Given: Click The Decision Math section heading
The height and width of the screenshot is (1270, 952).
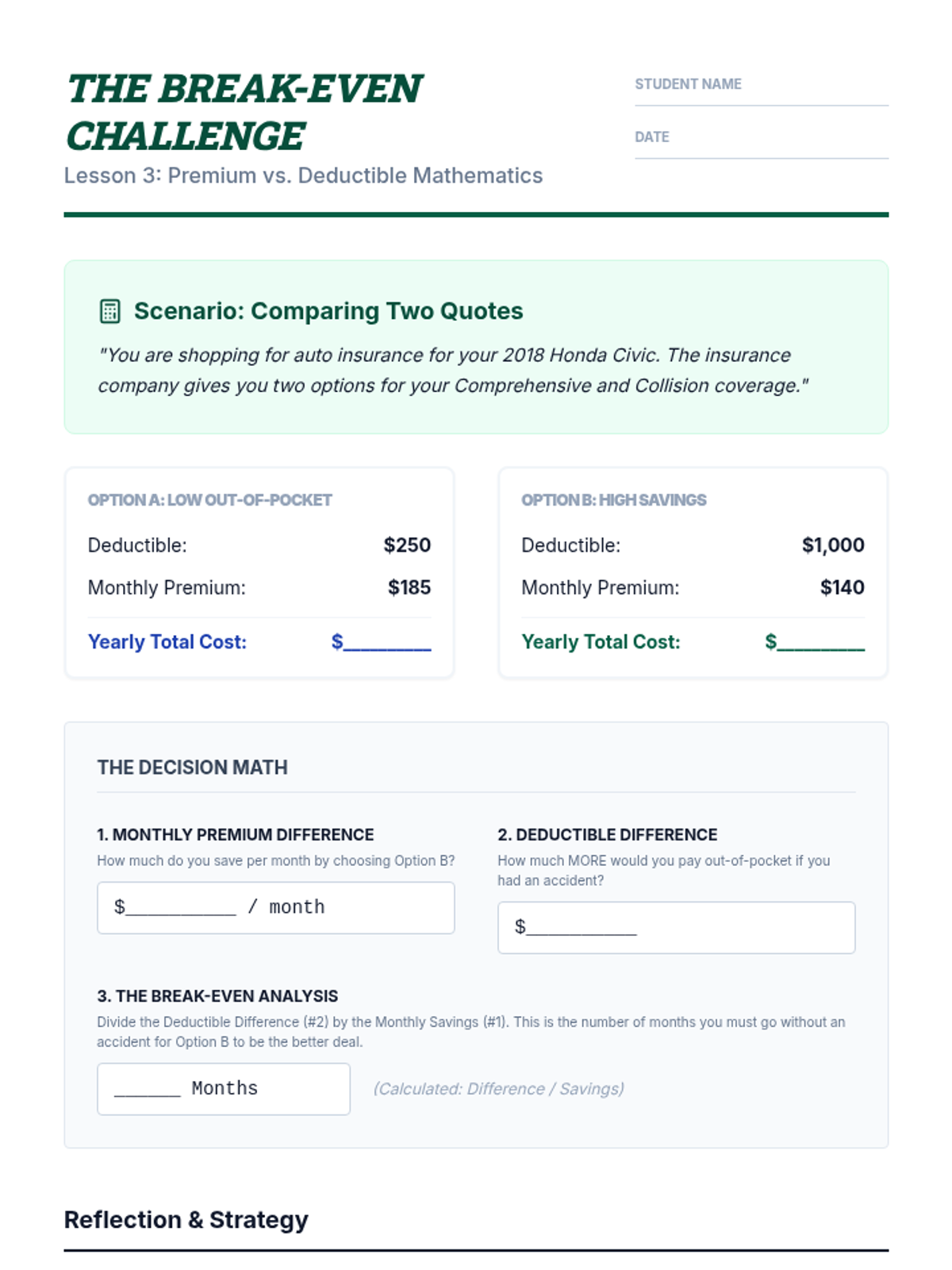Looking at the screenshot, I should pos(192,768).
